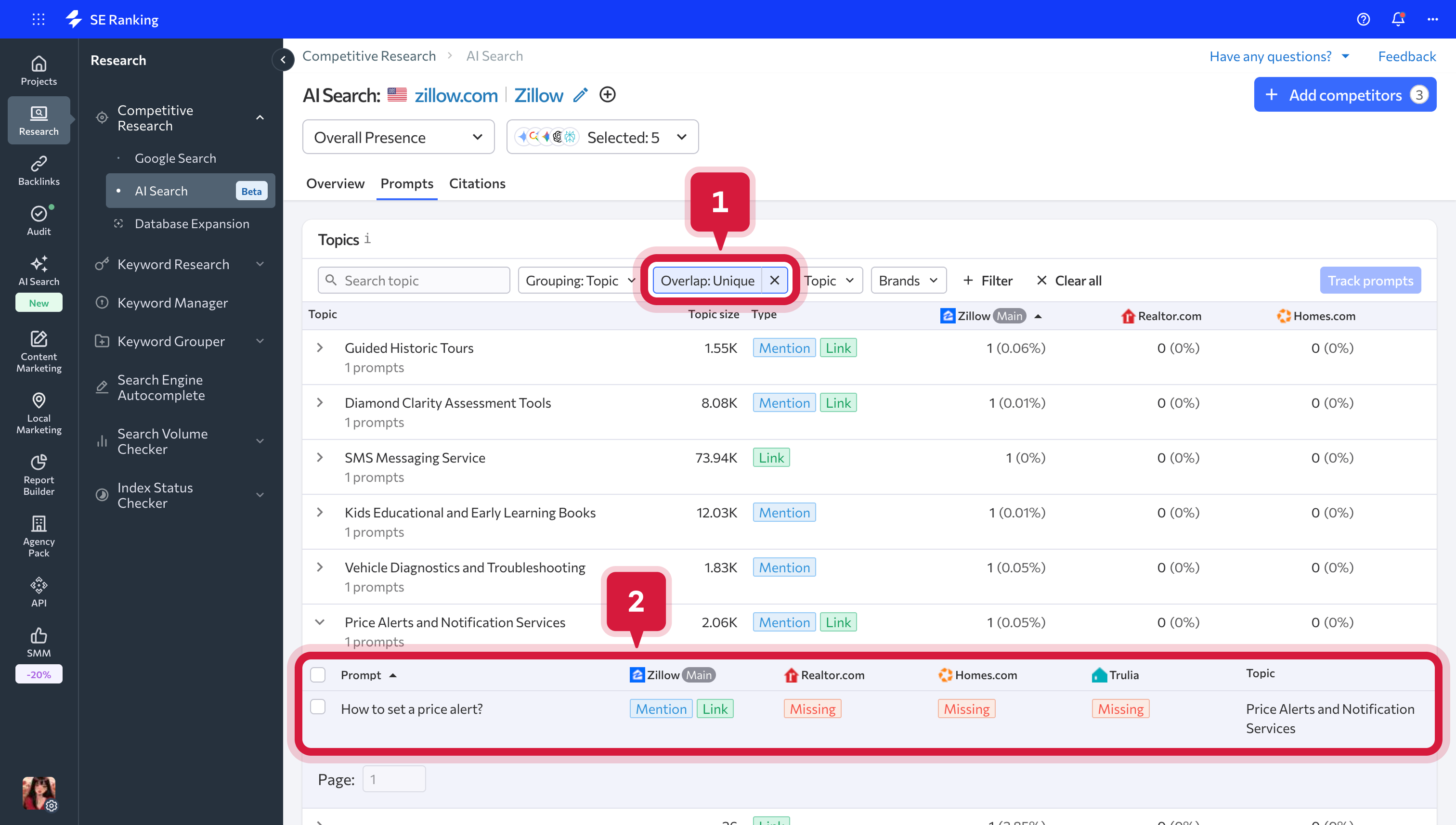Open the top-right more options menu
This screenshot has height=825, width=1456.
tap(1433, 19)
